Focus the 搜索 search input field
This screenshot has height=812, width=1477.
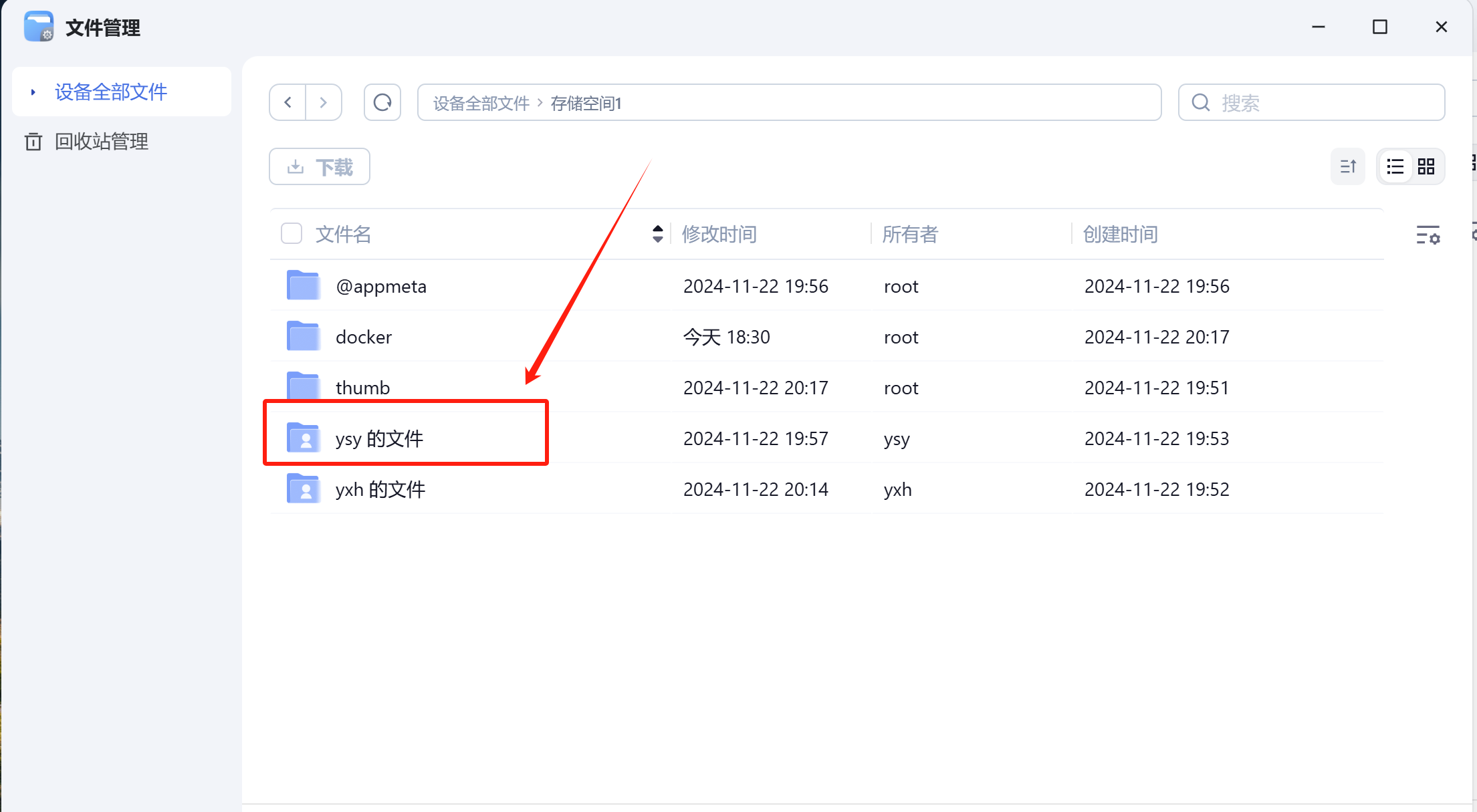tap(1311, 102)
